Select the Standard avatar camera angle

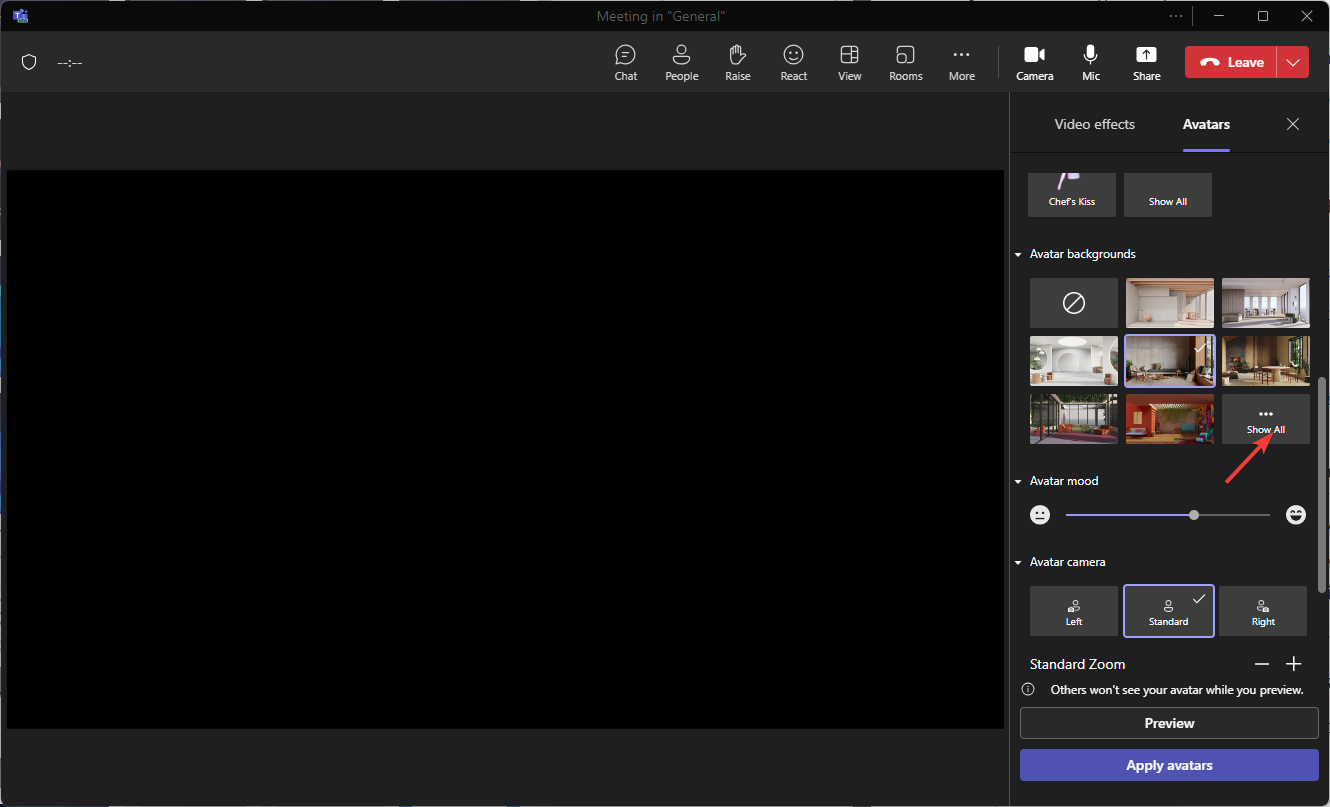click(1169, 611)
